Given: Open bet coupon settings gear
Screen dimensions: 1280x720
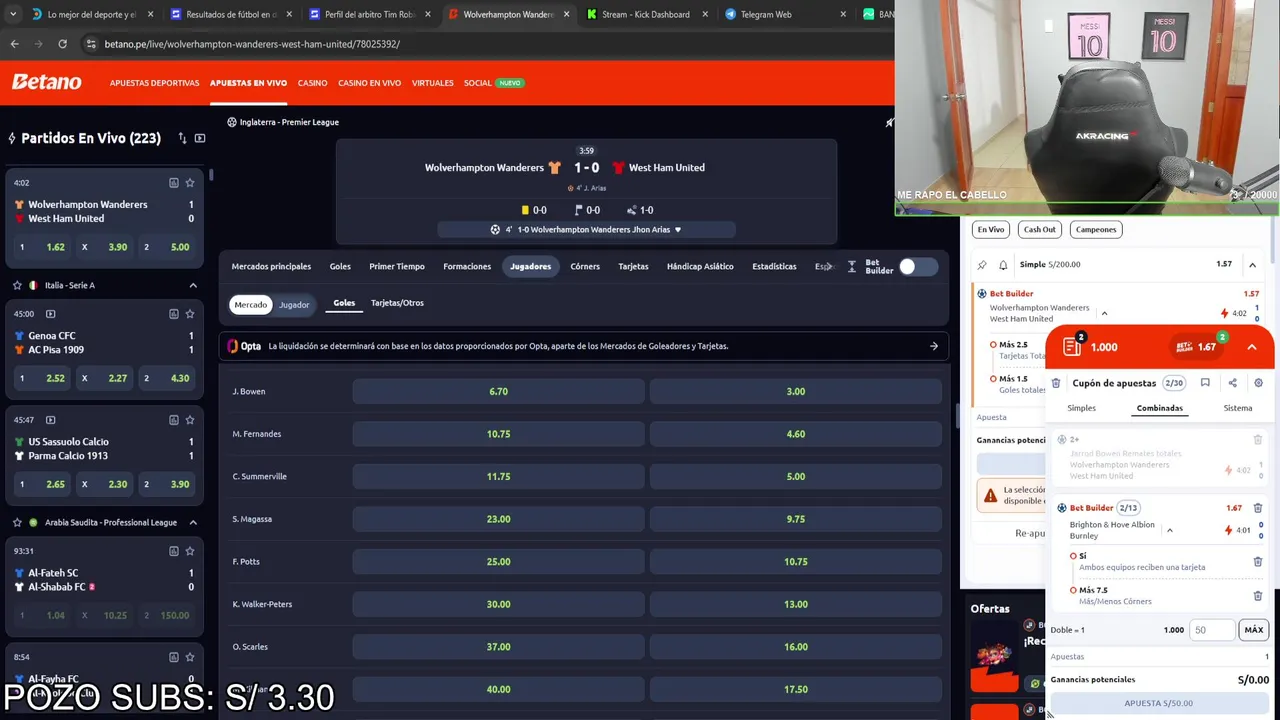Looking at the screenshot, I should coord(1258,383).
